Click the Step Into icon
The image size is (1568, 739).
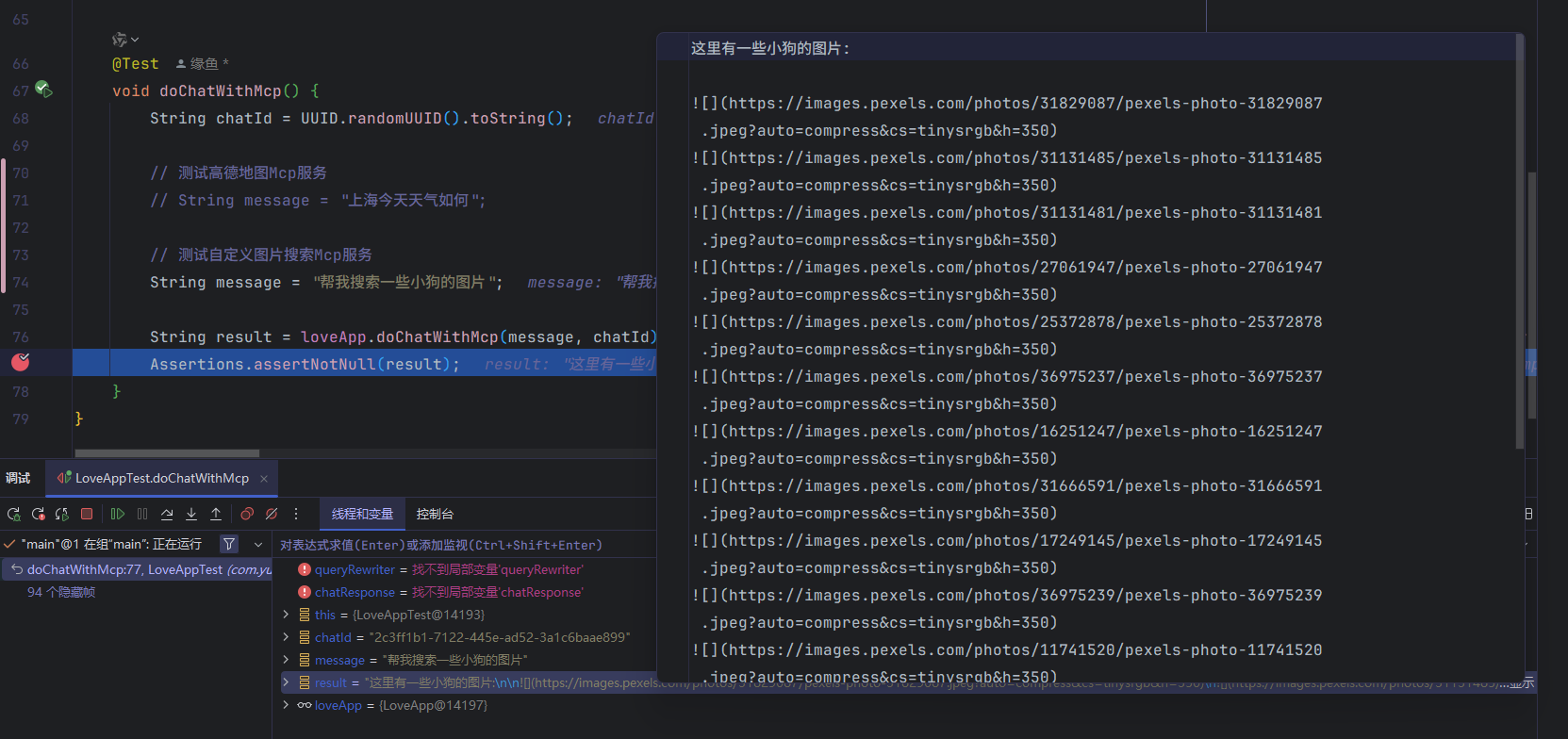point(191,514)
